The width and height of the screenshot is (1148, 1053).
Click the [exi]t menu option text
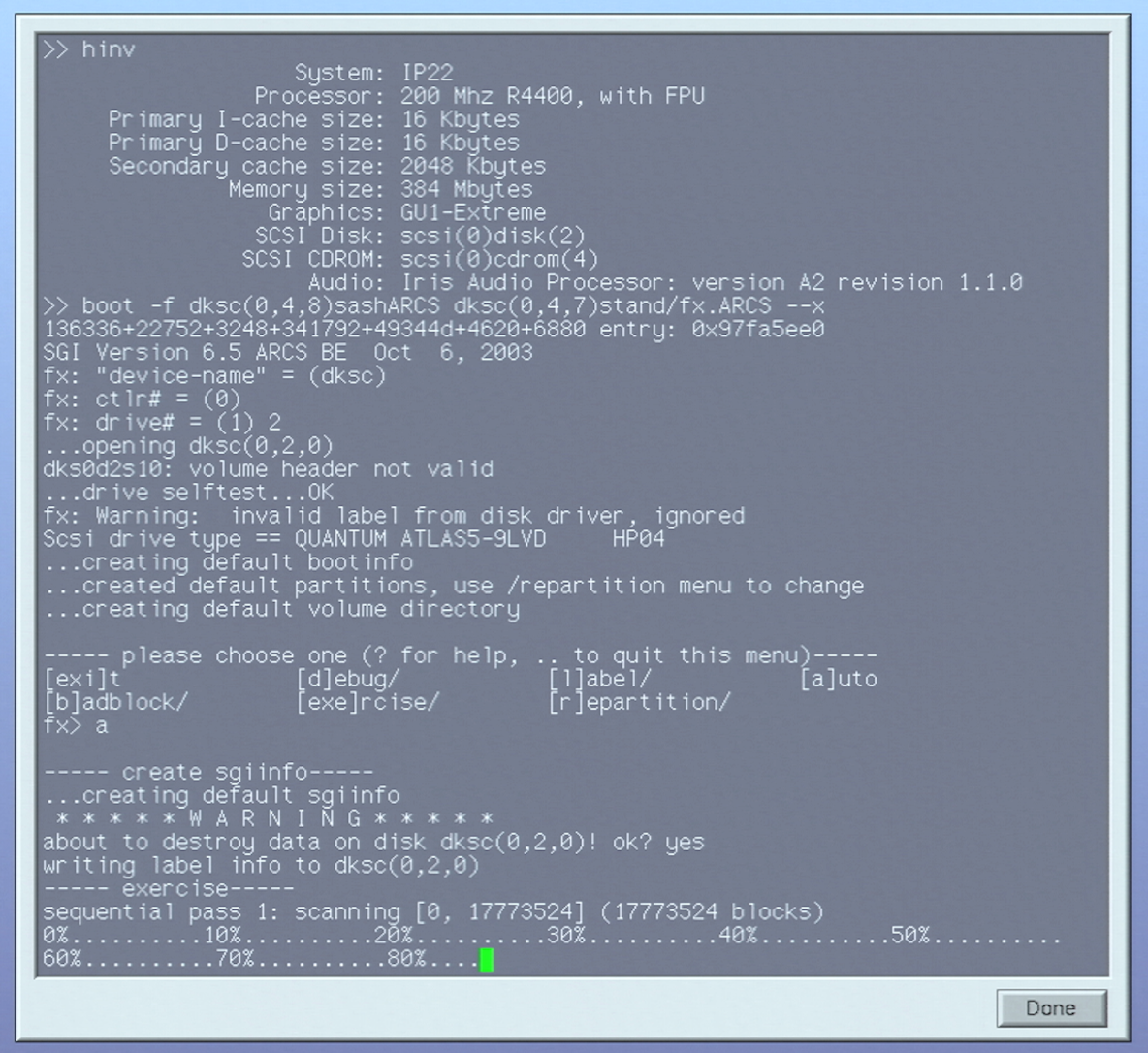point(82,679)
